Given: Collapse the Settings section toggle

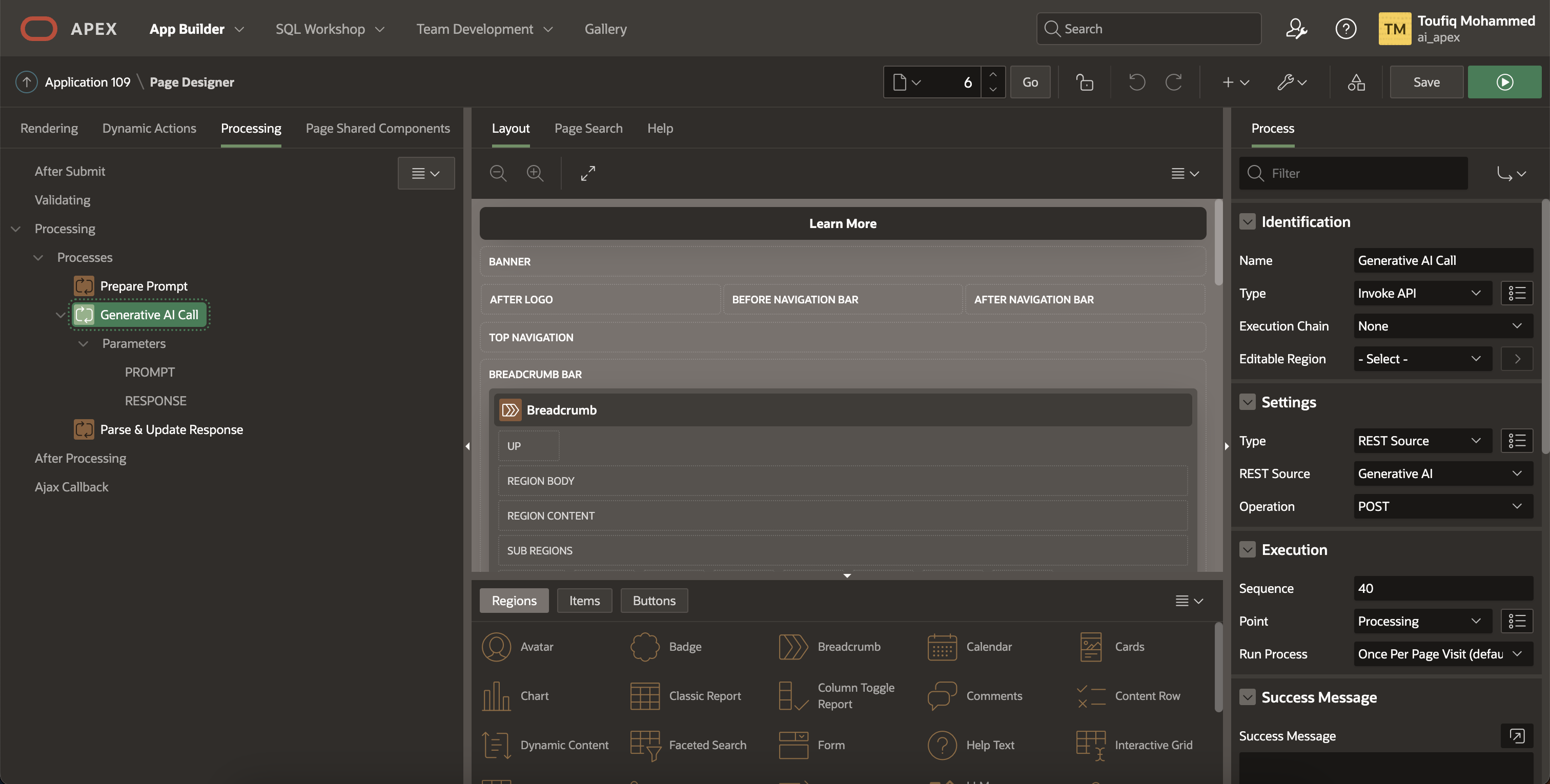Looking at the screenshot, I should click(1248, 402).
